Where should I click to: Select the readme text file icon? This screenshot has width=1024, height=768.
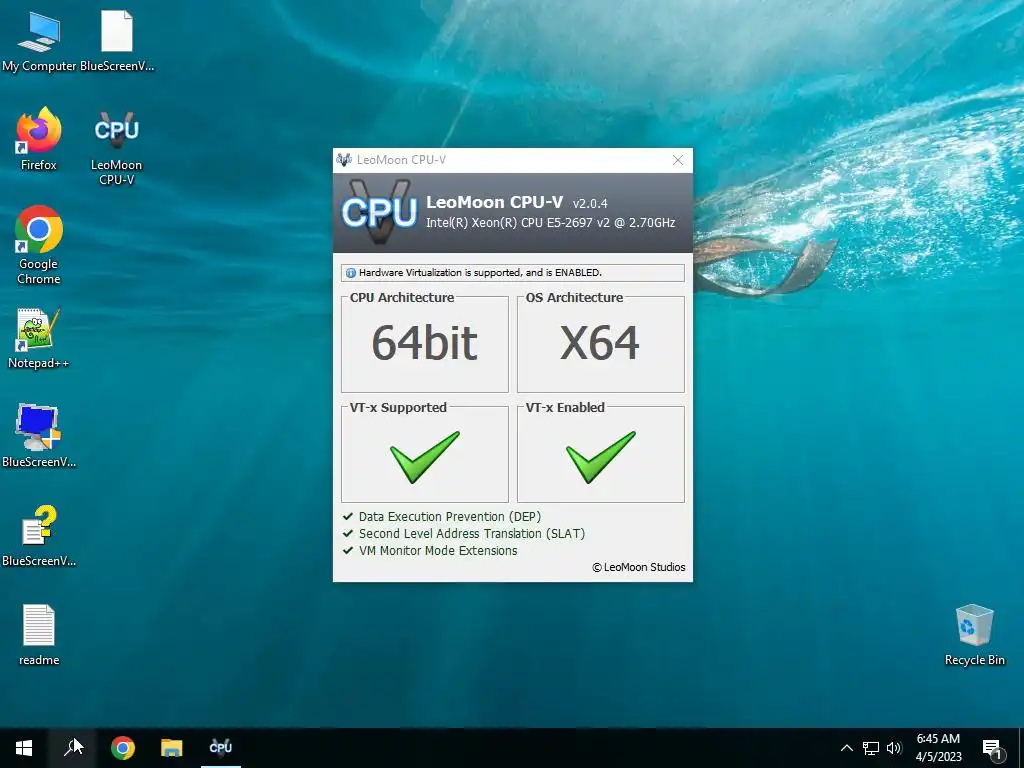39,635
